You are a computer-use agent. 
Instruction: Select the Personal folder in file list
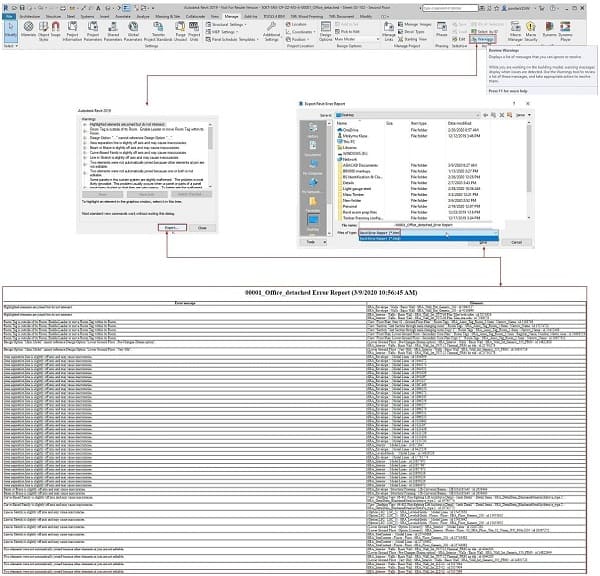(x=347, y=206)
